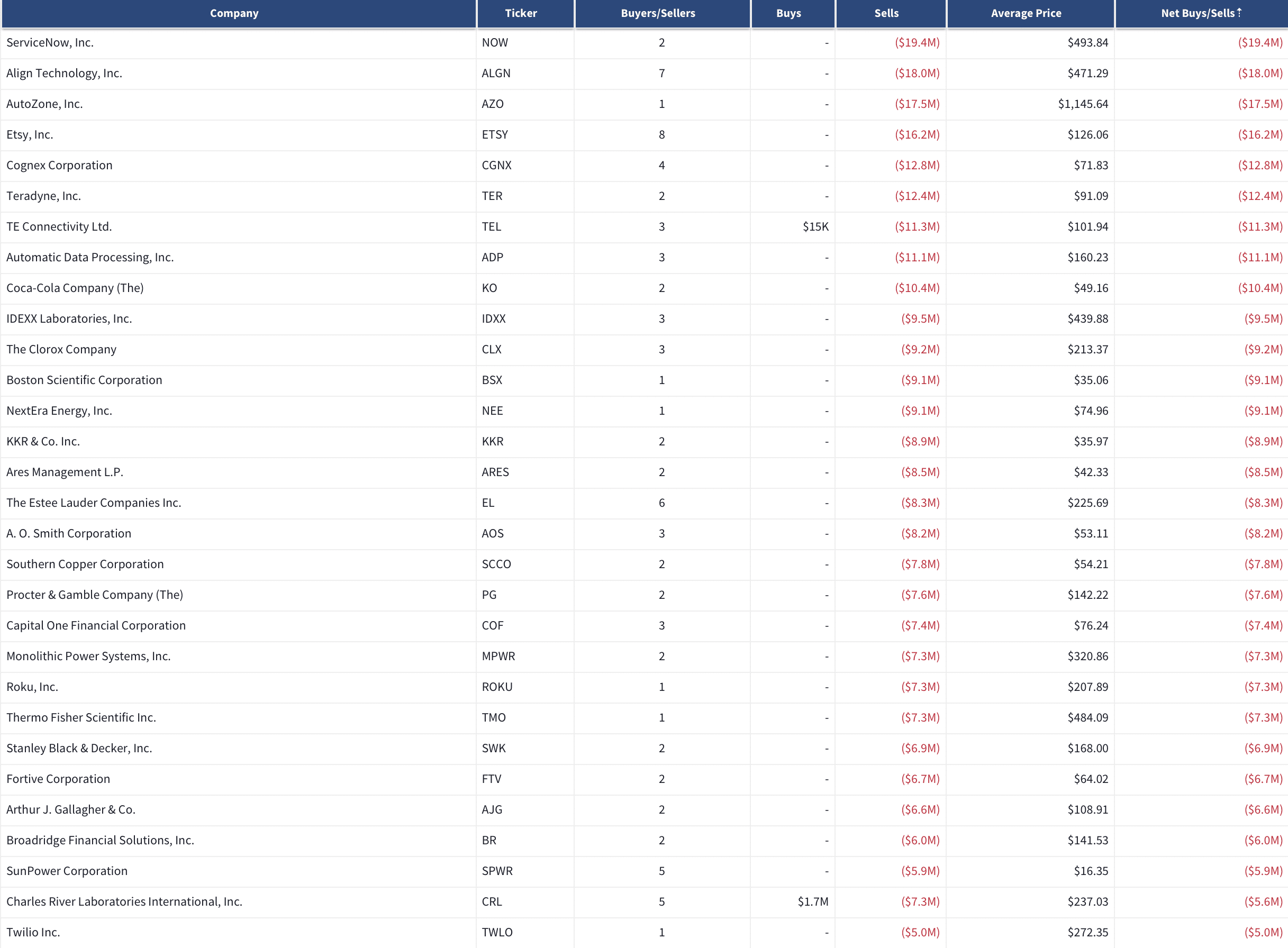The image size is (1288, 948).
Task: Click the MPWR ticker cell
Action: pos(498,657)
